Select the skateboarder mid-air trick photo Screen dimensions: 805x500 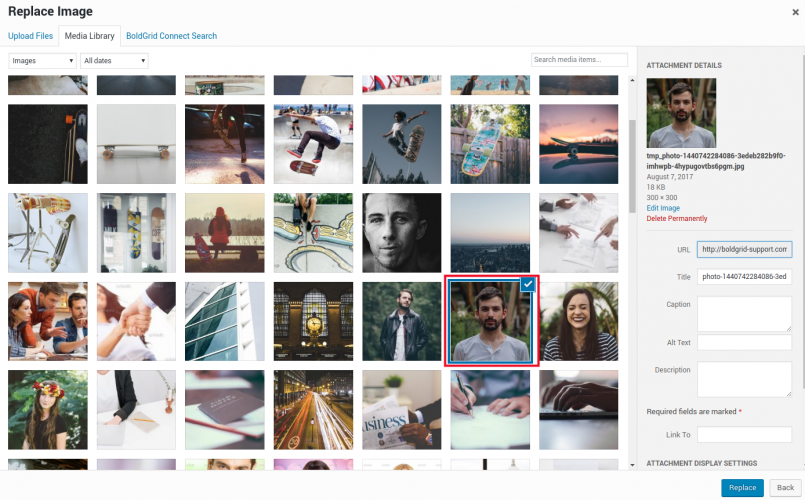(x=313, y=144)
